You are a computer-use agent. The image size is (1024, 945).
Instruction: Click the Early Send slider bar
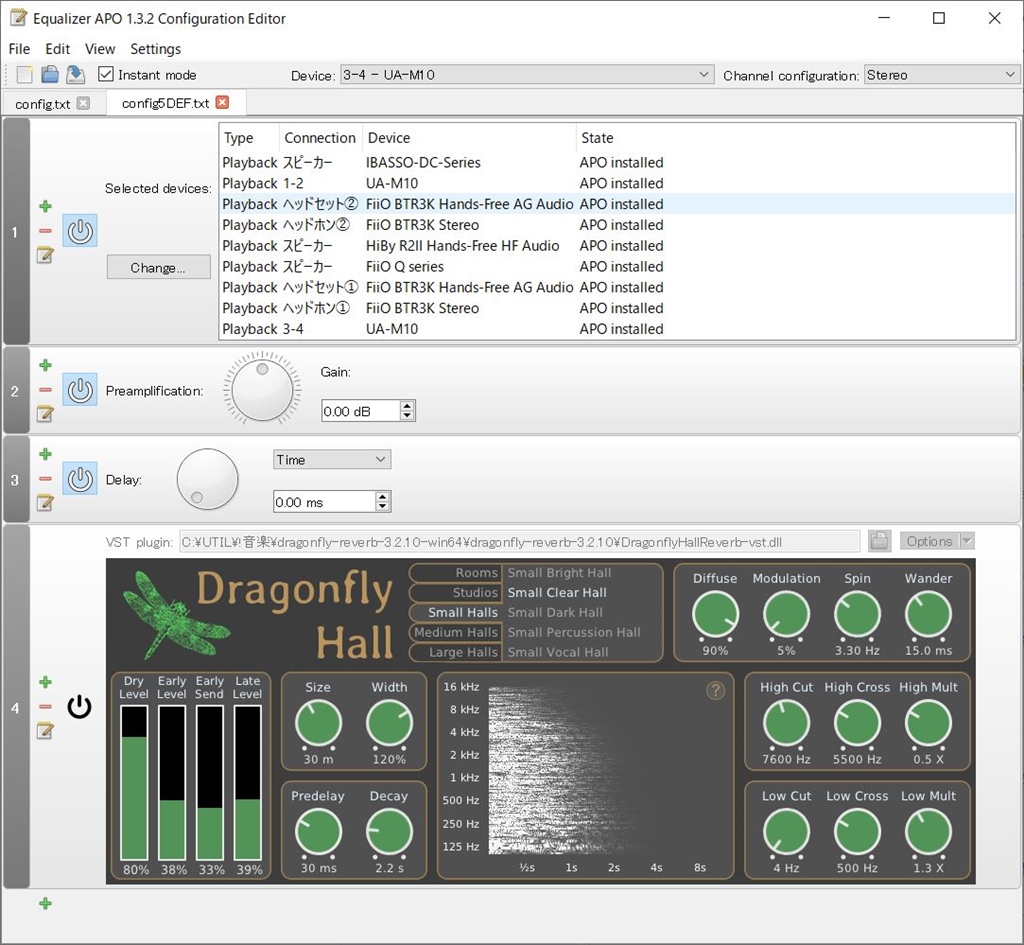tap(210, 783)
